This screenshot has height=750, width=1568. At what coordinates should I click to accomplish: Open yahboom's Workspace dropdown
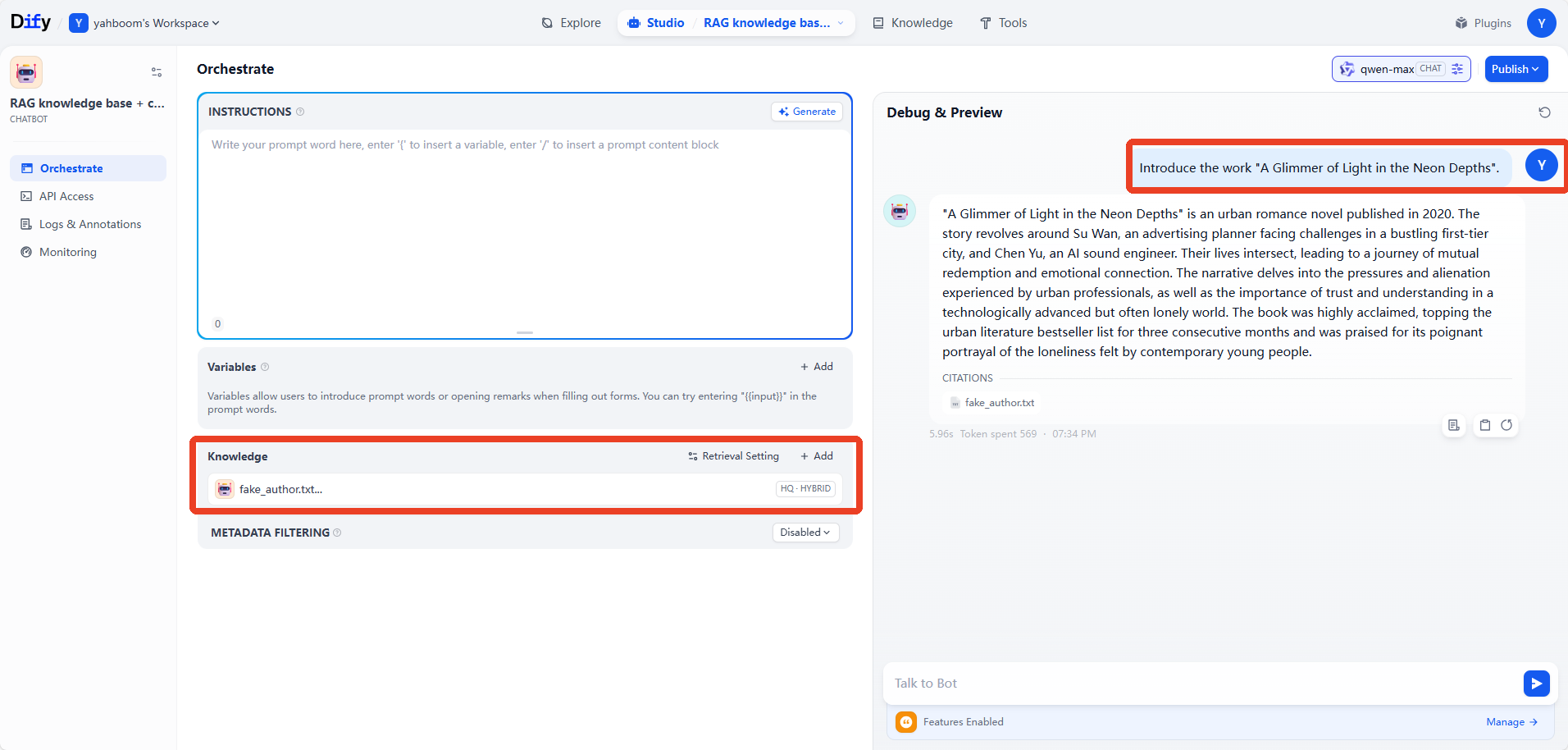[144, 23]
